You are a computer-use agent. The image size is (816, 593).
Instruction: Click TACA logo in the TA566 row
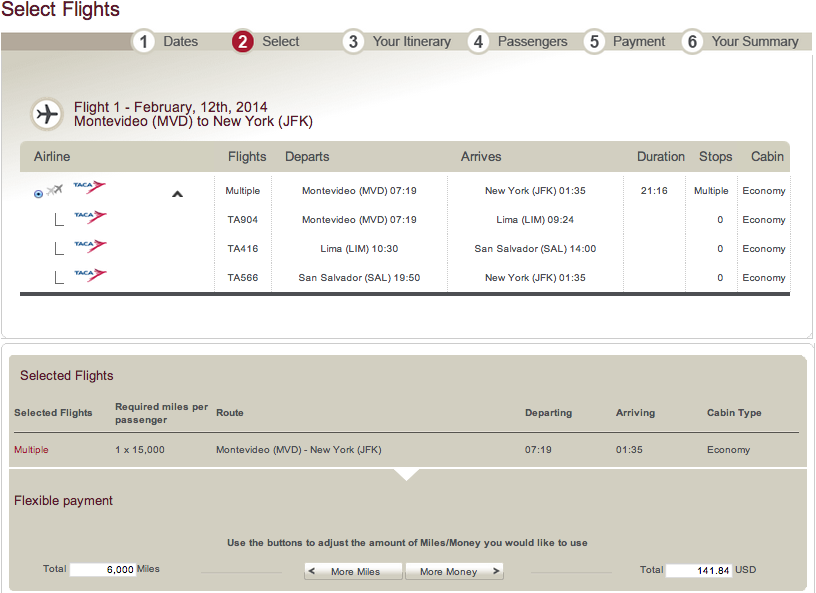(x=89, y=274)
